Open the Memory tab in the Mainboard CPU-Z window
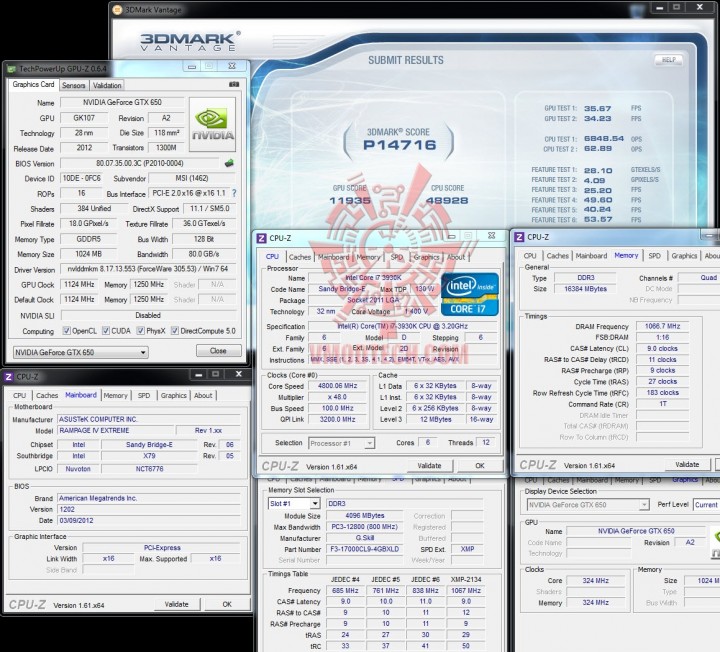 click(115, 395)
